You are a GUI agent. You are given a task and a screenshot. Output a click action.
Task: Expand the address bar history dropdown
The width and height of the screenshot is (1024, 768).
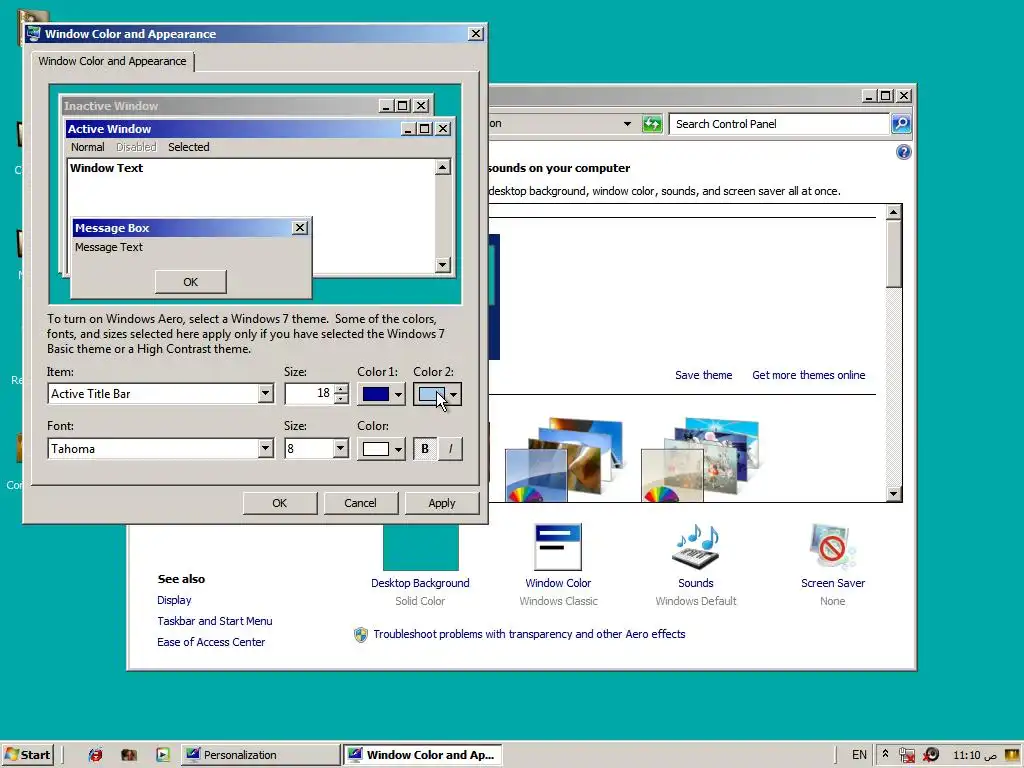coord(627,123)
